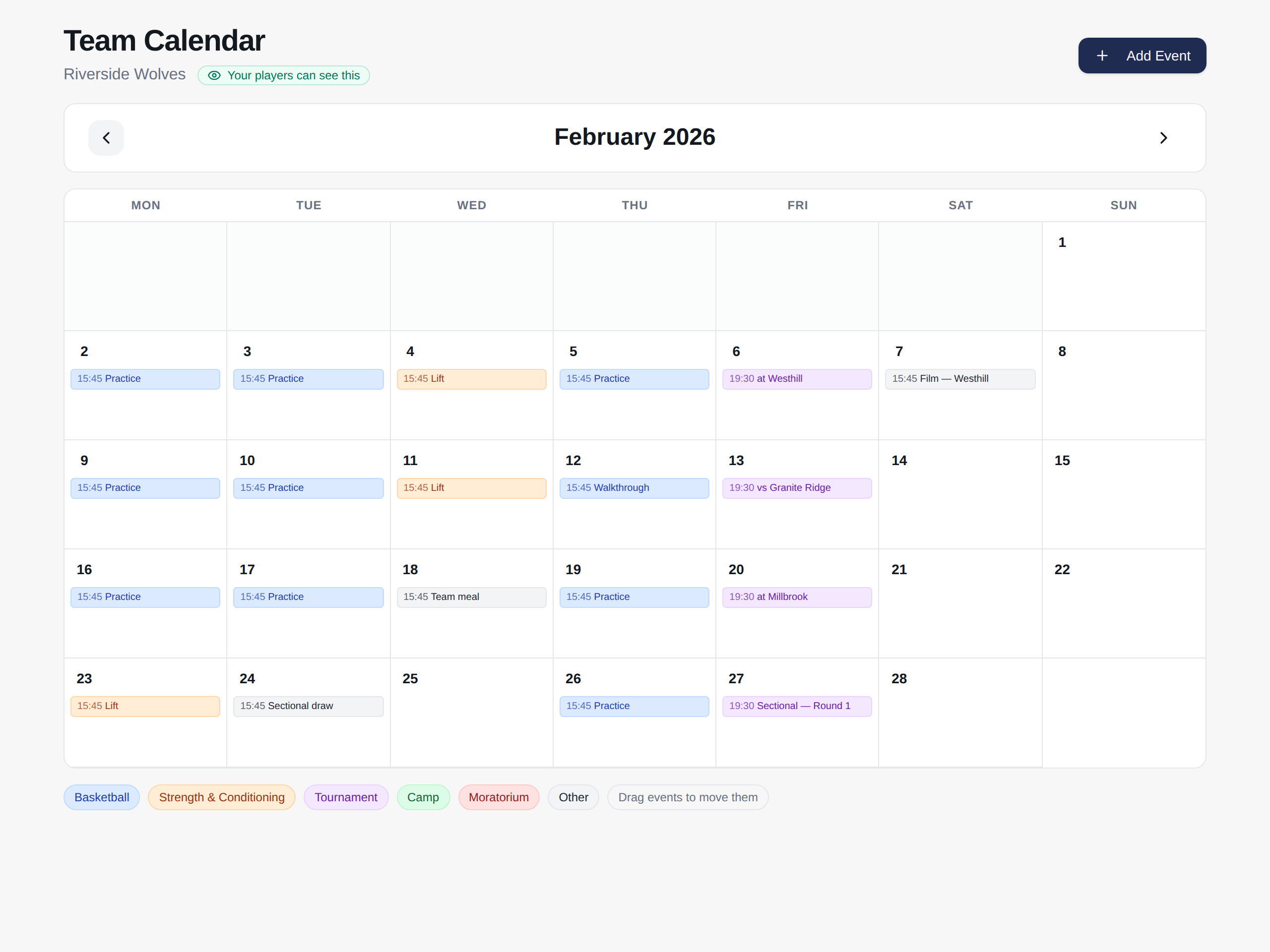The image size is (1270, 952).
Task: Open the Practice event on February 17
Action: (x=308, y=597)
